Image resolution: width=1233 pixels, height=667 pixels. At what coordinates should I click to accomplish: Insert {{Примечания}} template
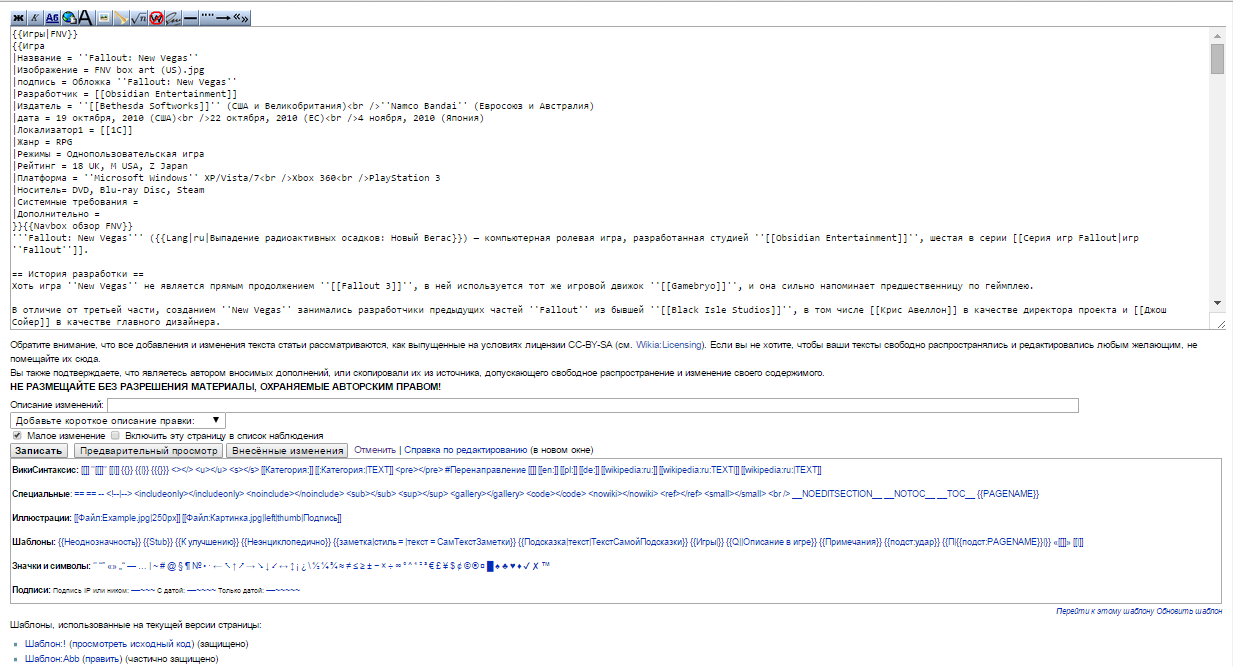point(850,542)
